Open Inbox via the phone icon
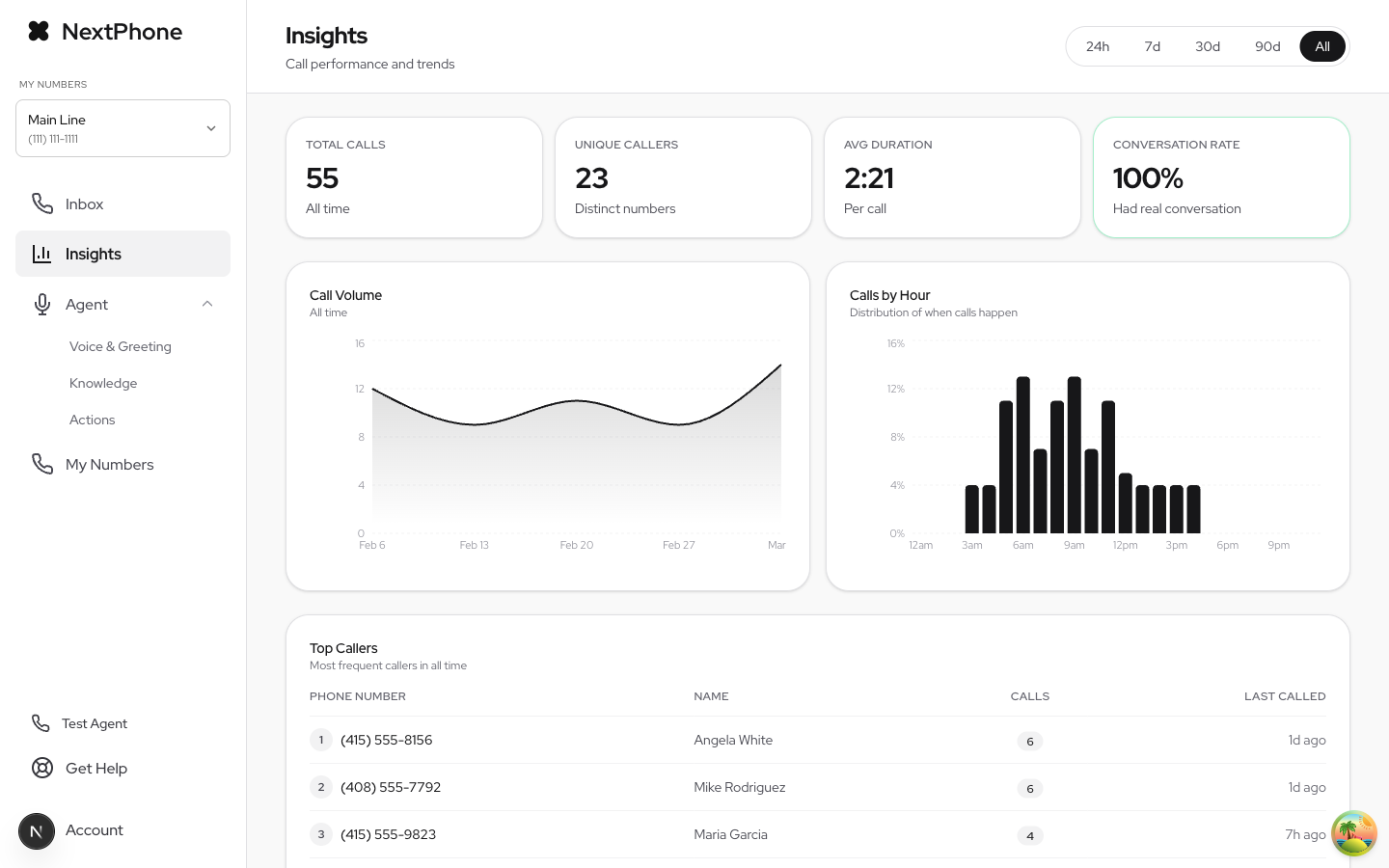 click(x=42, y=203)
